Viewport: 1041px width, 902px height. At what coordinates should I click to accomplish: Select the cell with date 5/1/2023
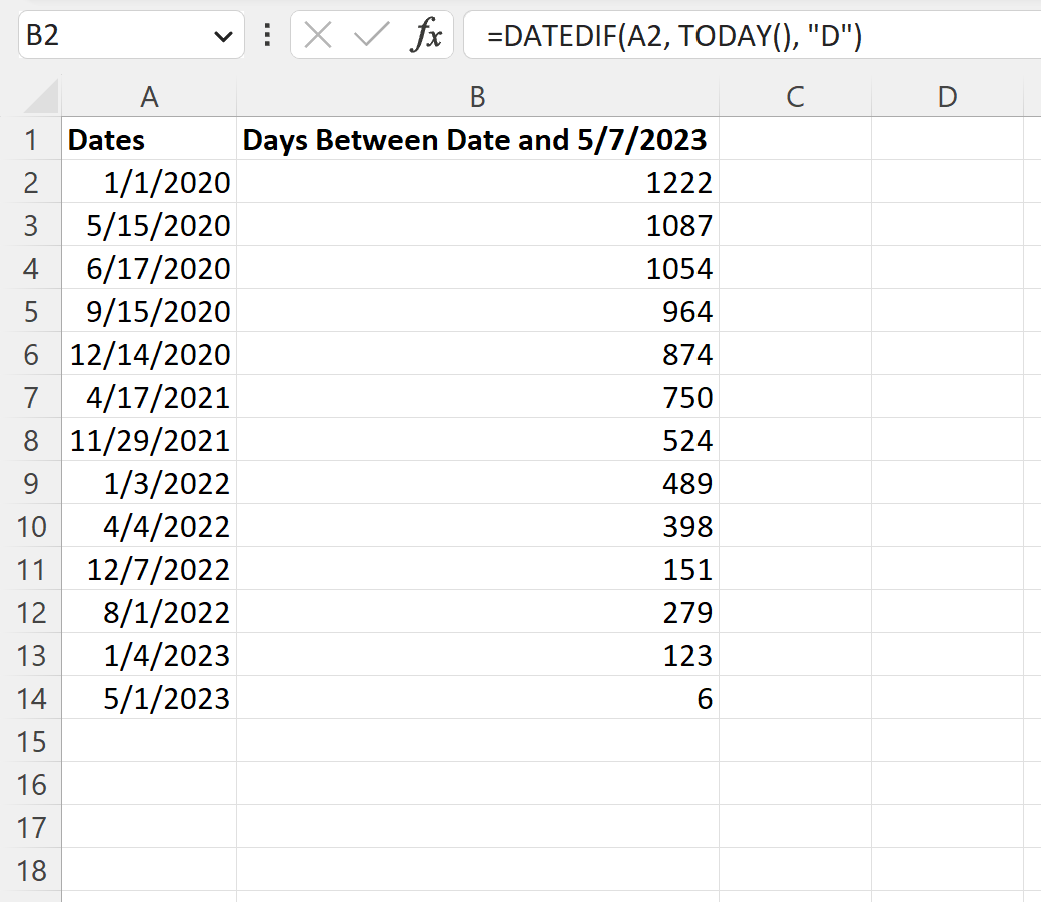coord(149,698)
